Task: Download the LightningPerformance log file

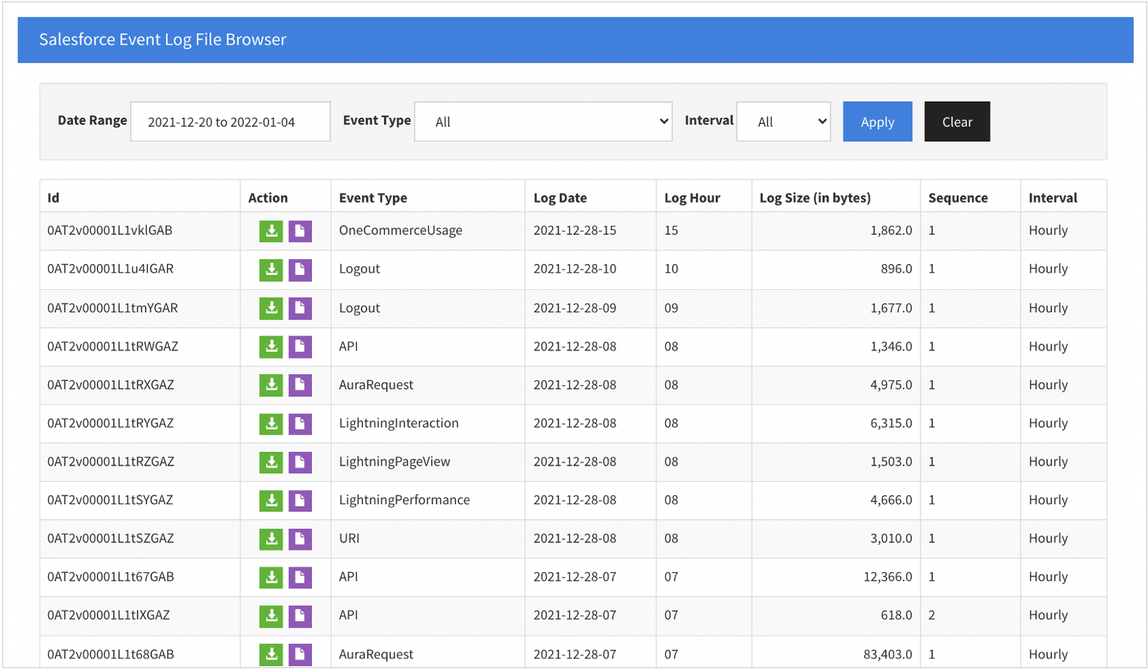Action: (x=271, y=500)
